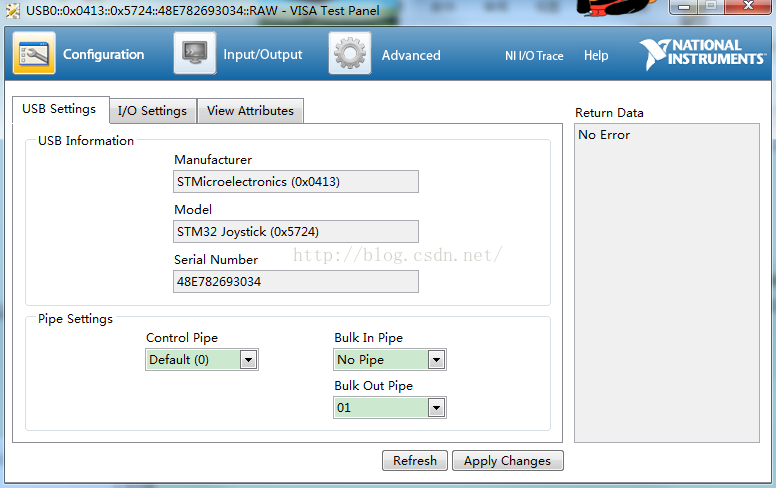
Task: Minimize the VISA Test Panel window
Action: click(x=684, y=6)
